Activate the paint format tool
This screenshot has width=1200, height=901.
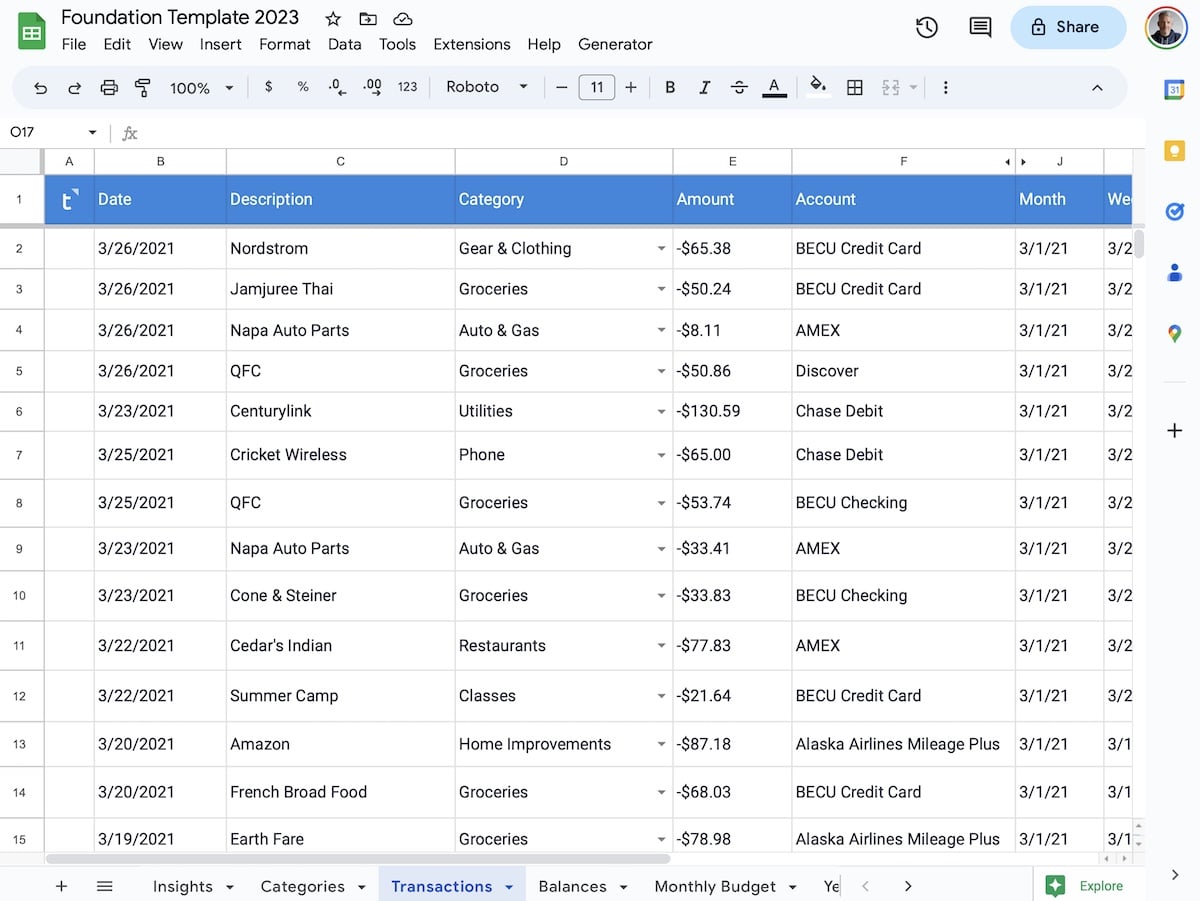point(142,88)
